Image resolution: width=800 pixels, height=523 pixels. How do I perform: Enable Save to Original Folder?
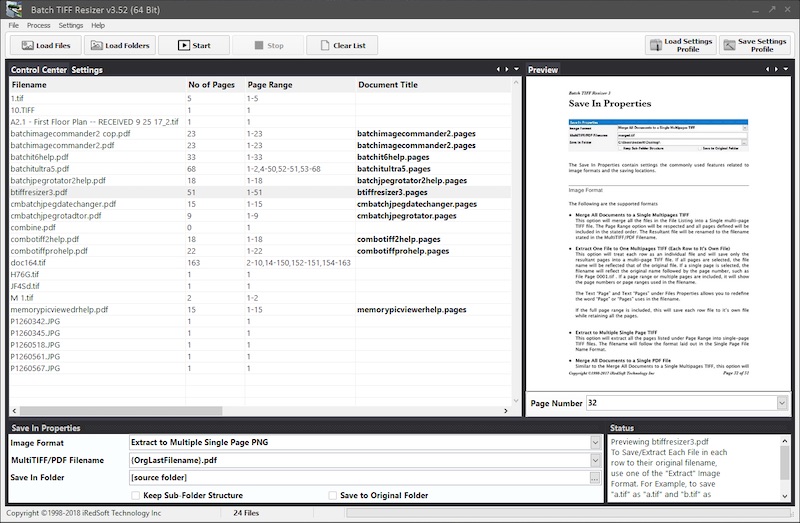click(x=332, y=495)
